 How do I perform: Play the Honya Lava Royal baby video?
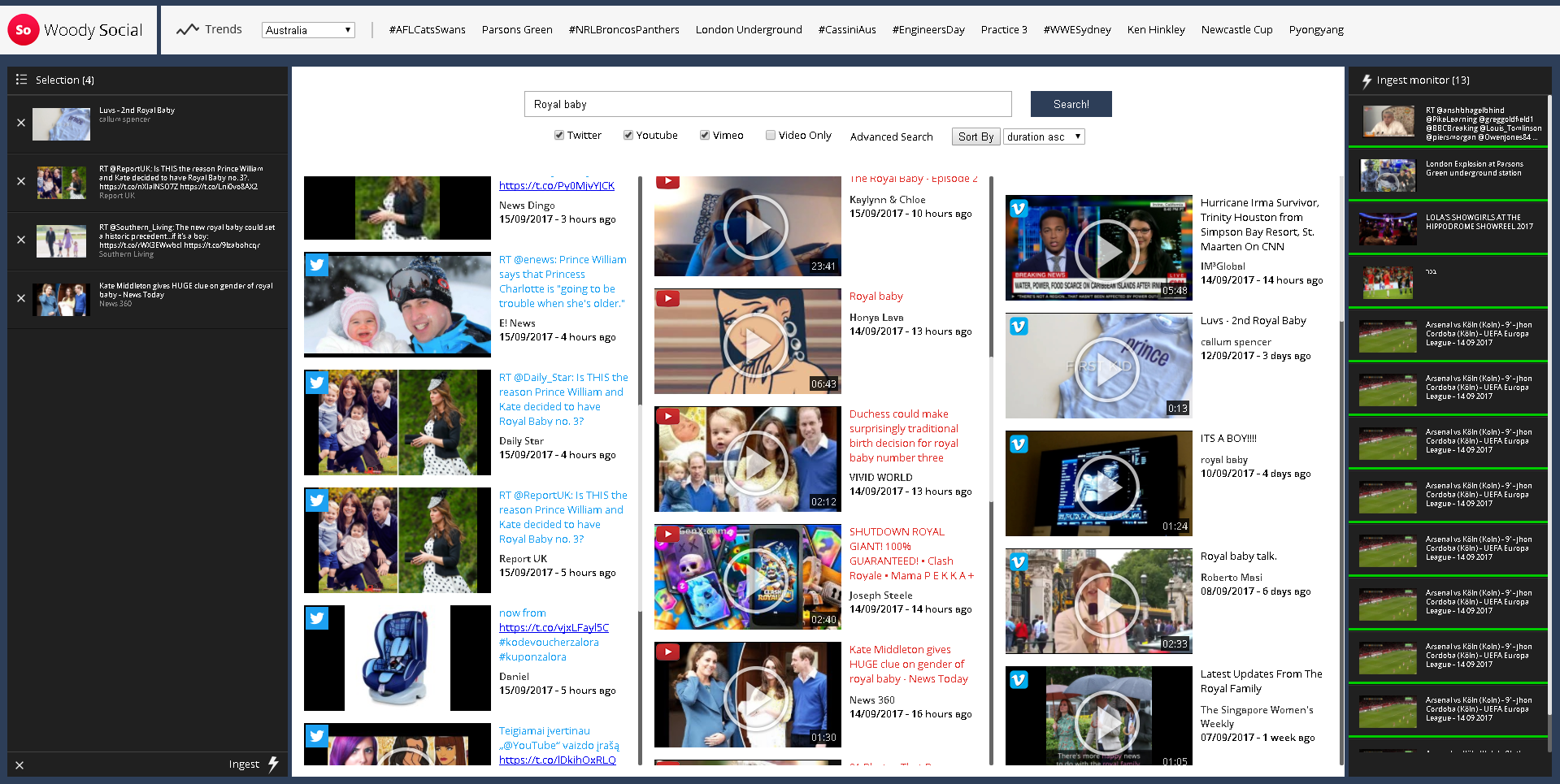pyautogui.click(x=755, y=344)
